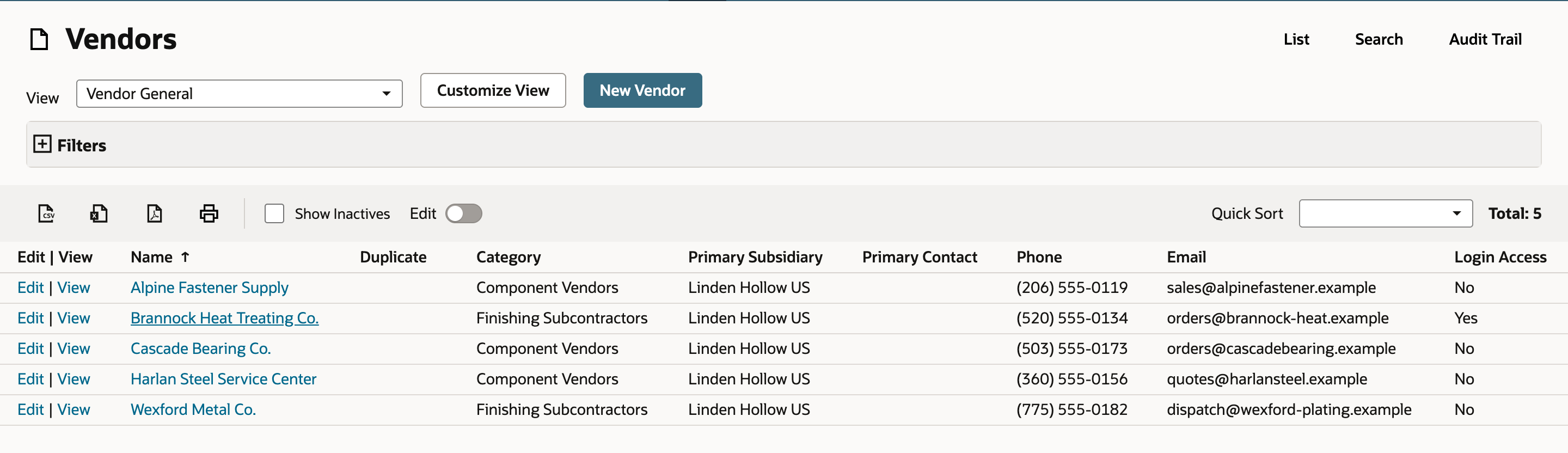Select the phone number (520) 555-0134
This screenshot has width=1568, height=453.
pos(1072,318)
